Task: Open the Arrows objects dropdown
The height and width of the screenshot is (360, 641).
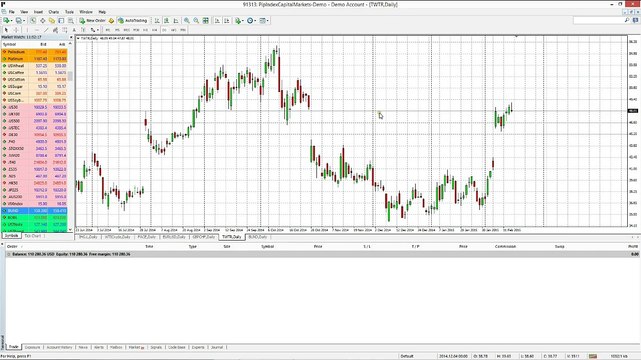Action: 94,30
